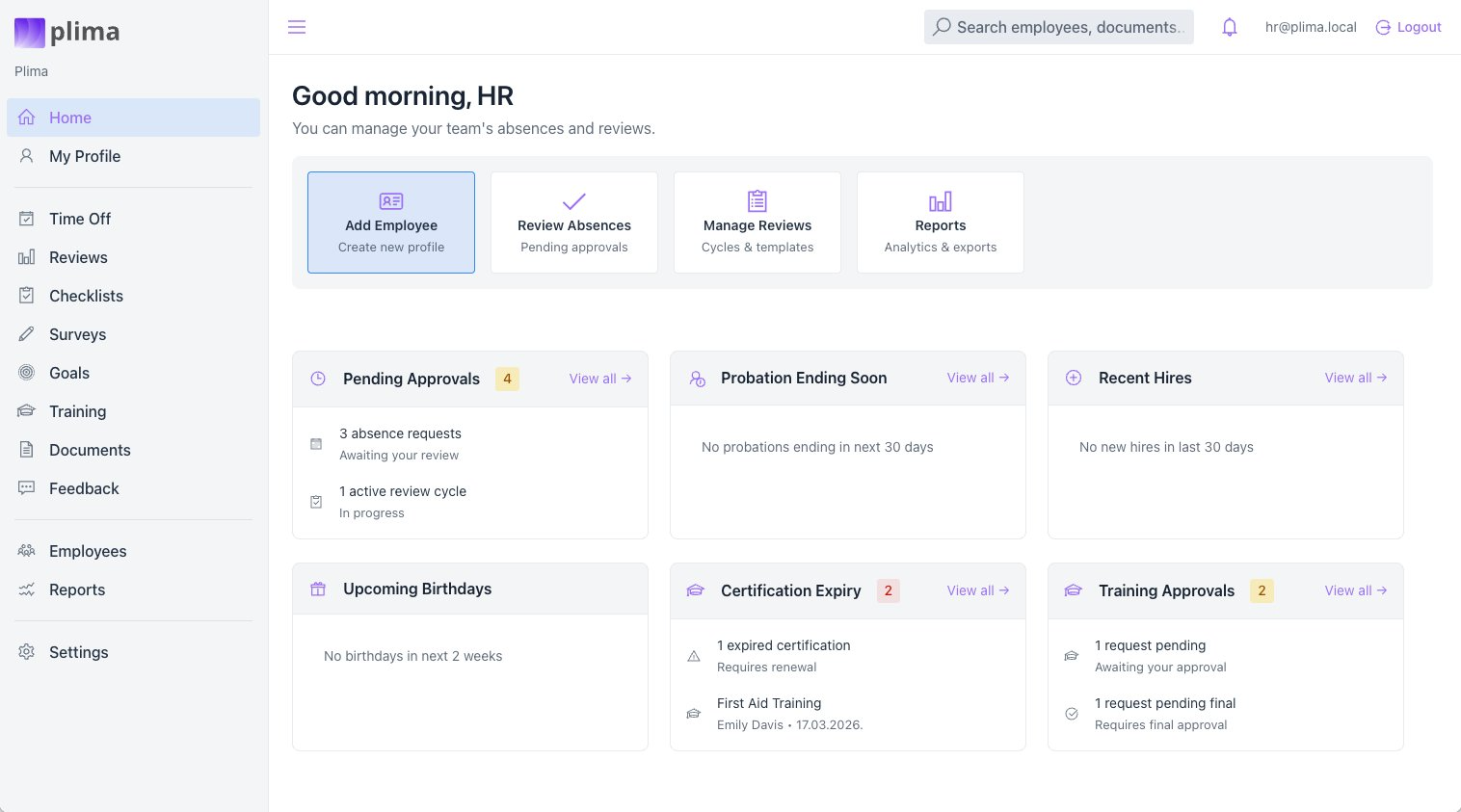Toggle the sidebar with the hamburger menu
The width and height of the screenshot is (1461, 812).
pos(296,27)
